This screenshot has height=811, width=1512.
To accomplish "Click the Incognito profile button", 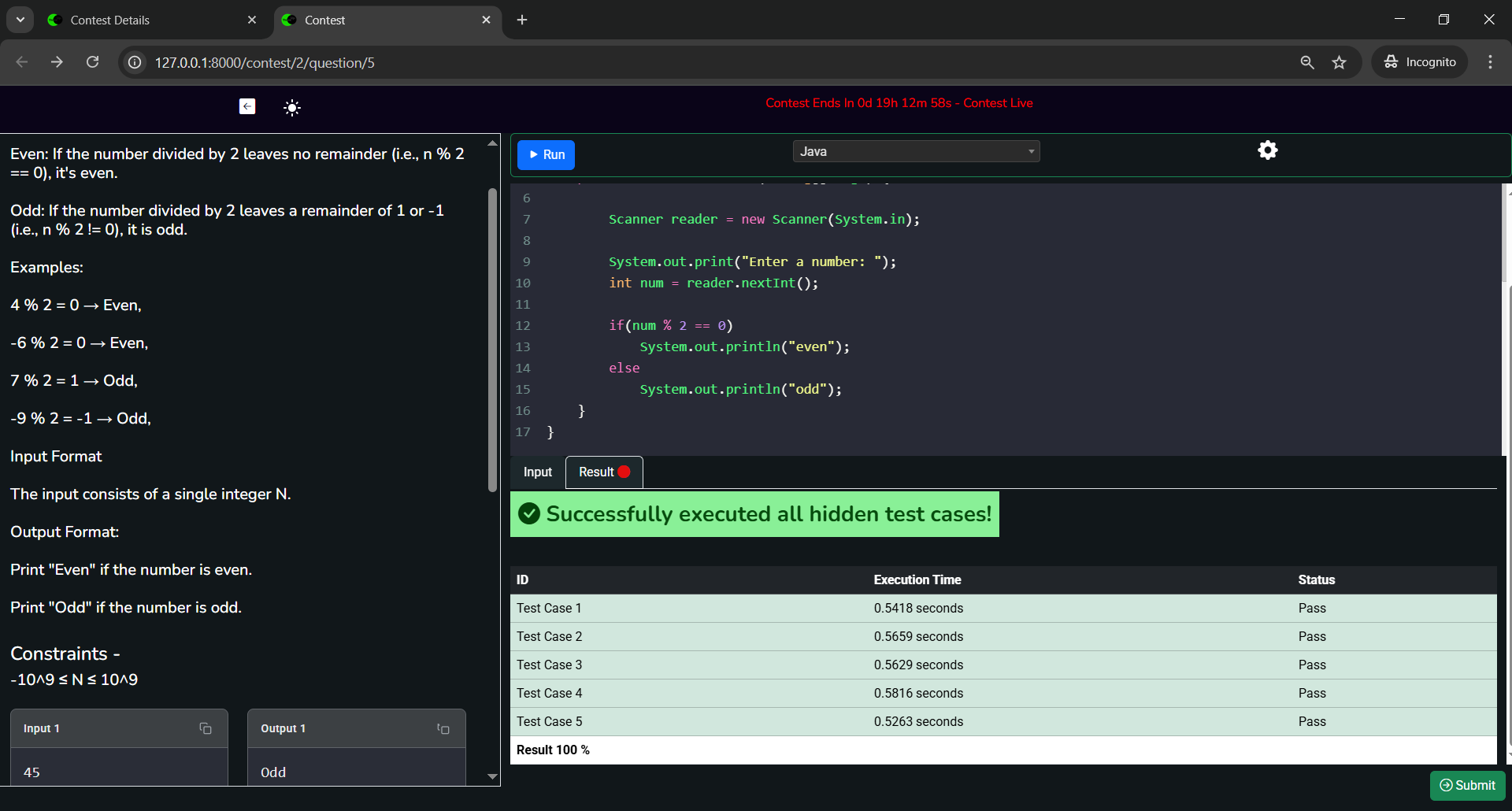I will pyautogui.click(x=1420, y=62).
